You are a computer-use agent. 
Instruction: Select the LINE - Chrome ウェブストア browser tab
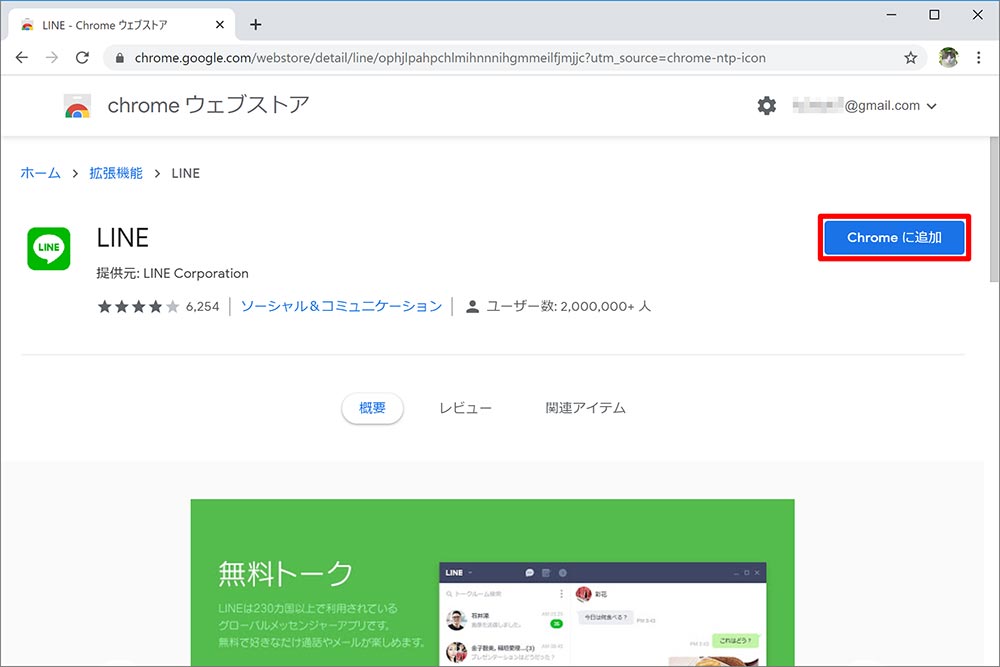[x=121, y=25]
